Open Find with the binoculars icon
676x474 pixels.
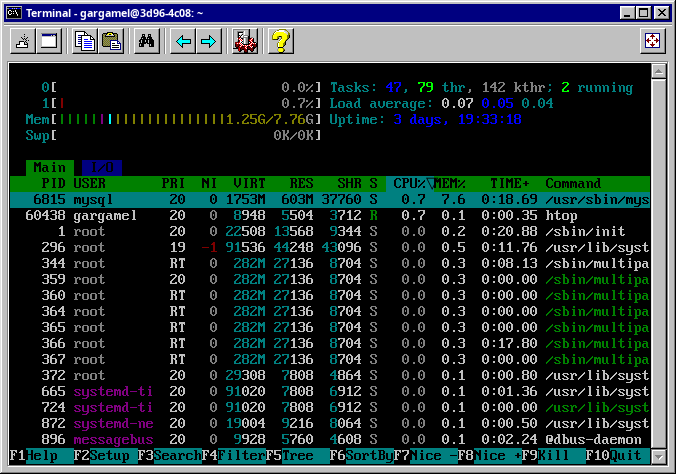pyautogui.click(x=147, y=41)
